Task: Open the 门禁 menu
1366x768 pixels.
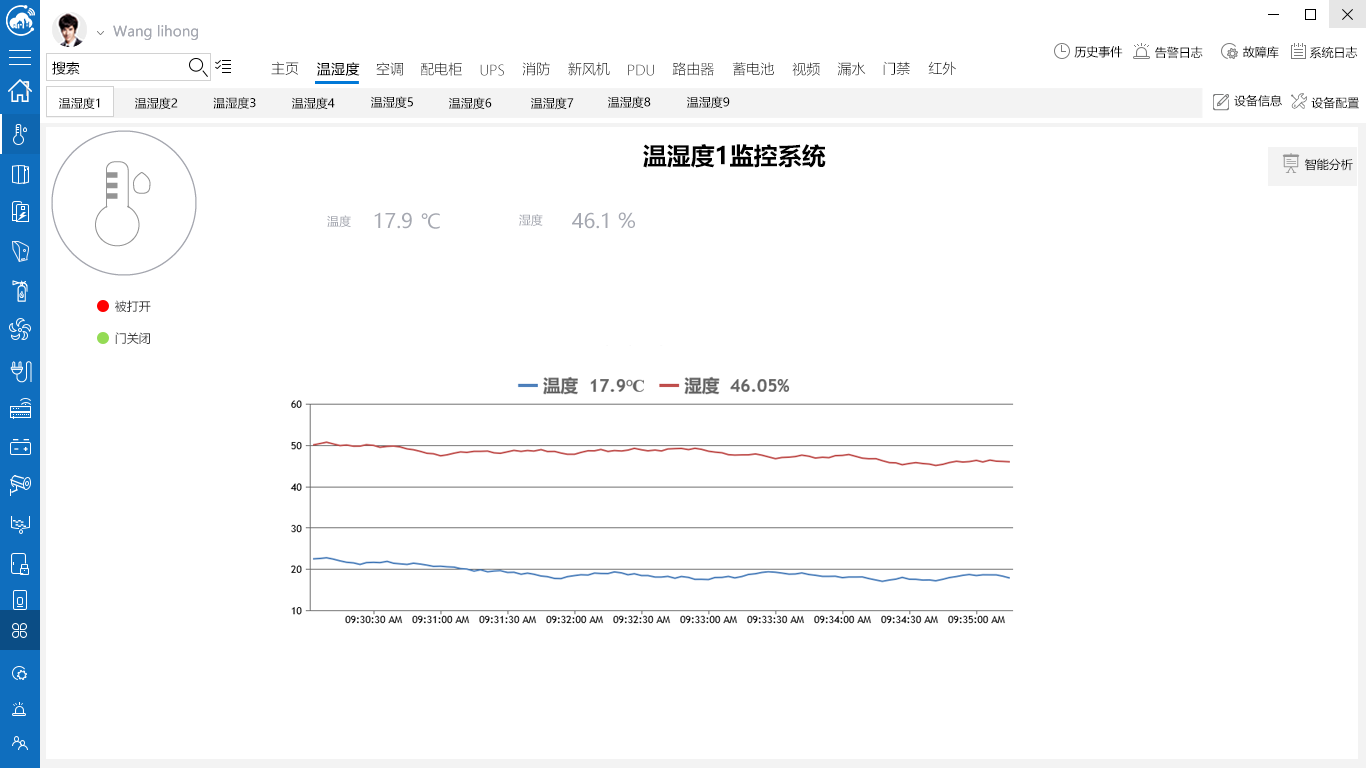Action: click(896, 69)
